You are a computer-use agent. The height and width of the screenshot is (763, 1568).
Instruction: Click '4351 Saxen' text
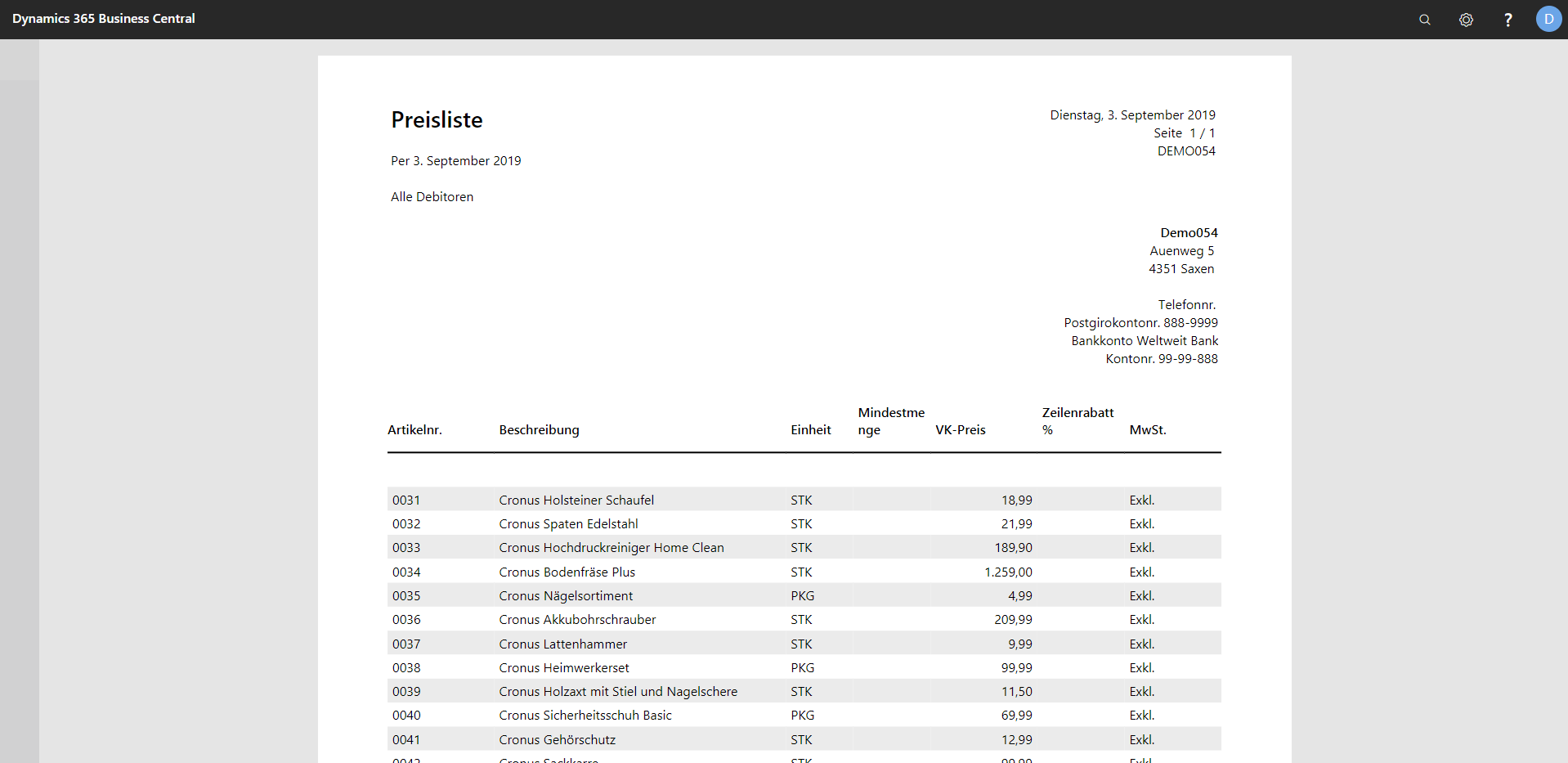click(x=1181, y=269)
